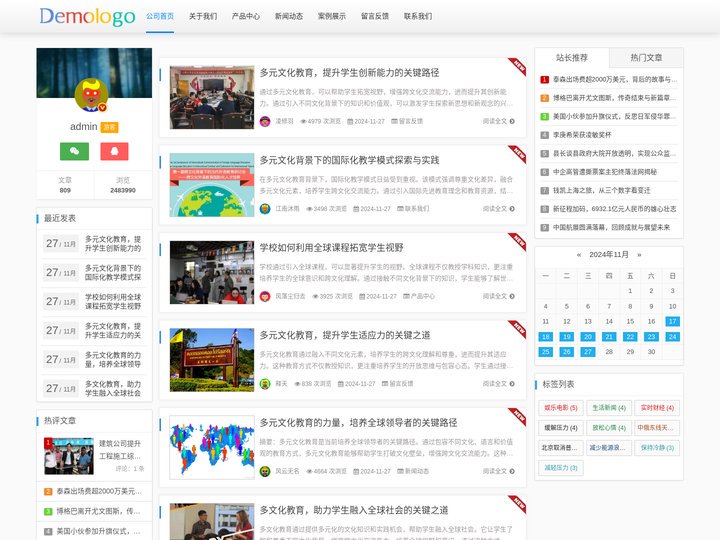Click thumbnail of 提升学生创新能力 meeting room article
The height and width of the screenshot is (540, 720).
[212, 97]
